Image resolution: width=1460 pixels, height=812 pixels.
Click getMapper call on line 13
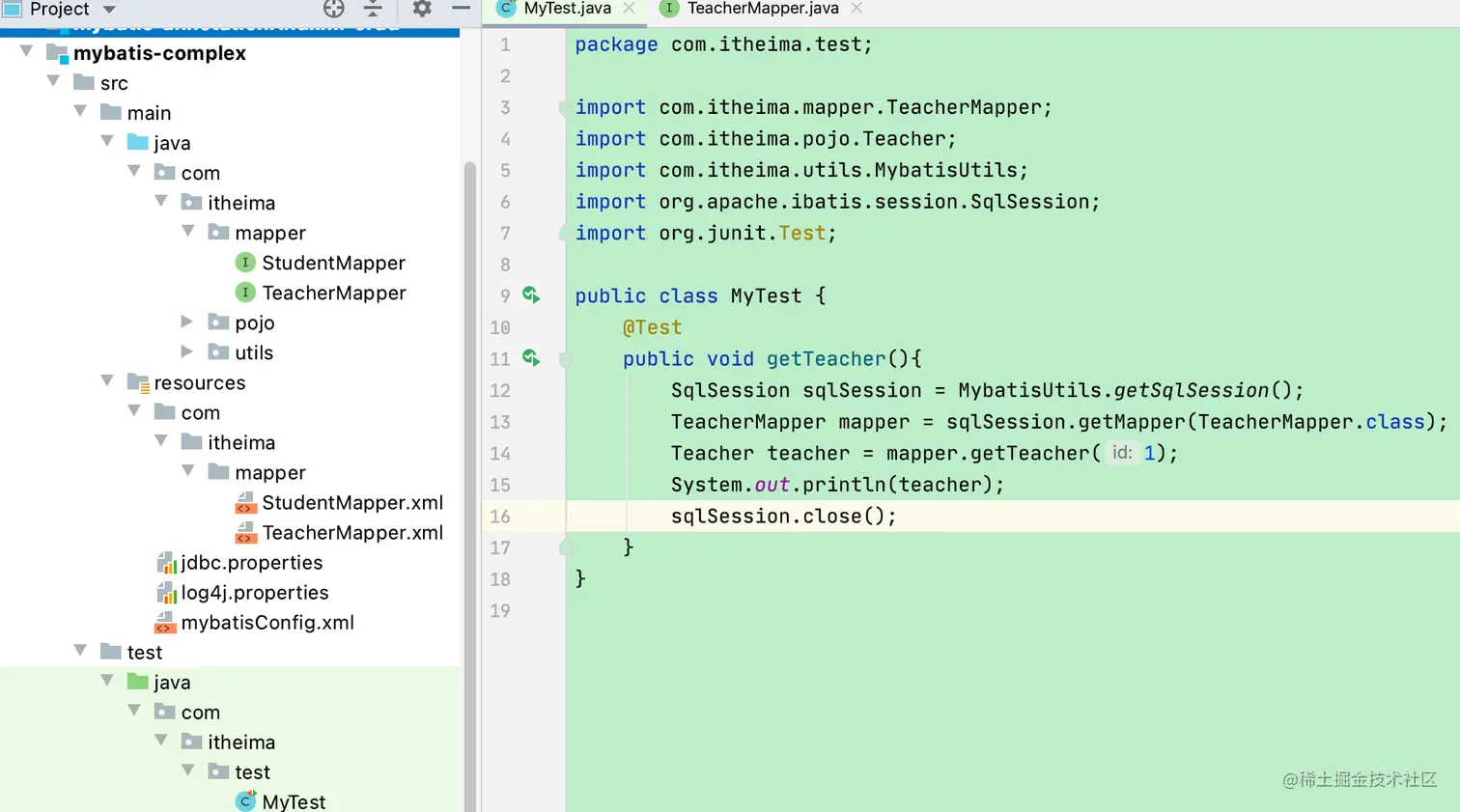tap(1132, 422)
